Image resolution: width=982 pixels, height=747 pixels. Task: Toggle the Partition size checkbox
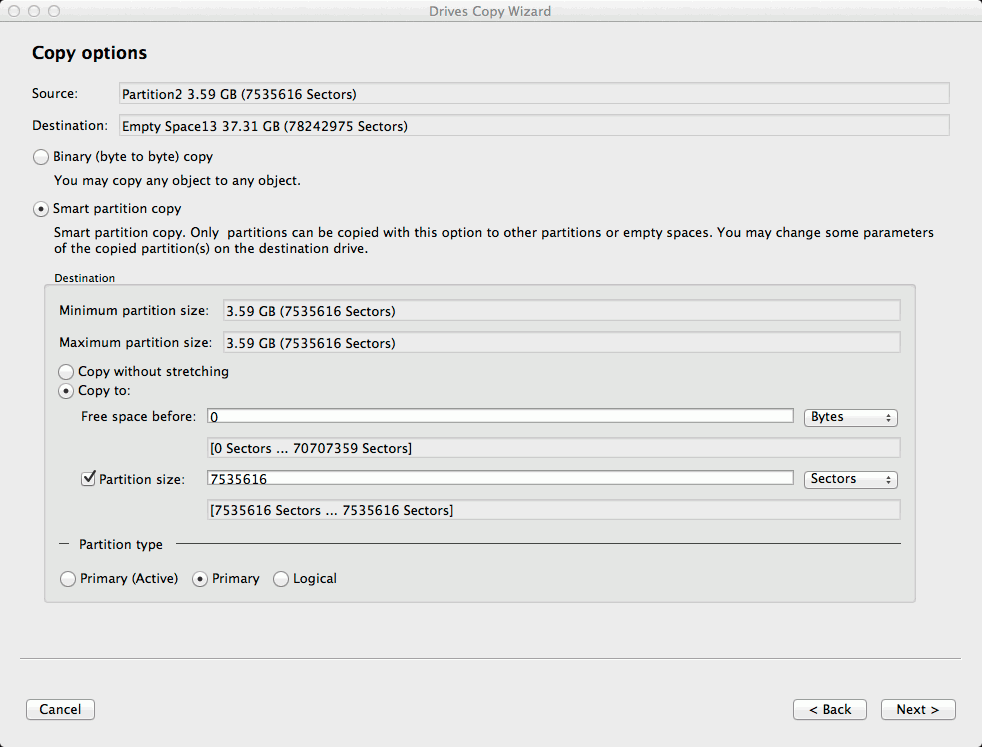tap(88, 478)
